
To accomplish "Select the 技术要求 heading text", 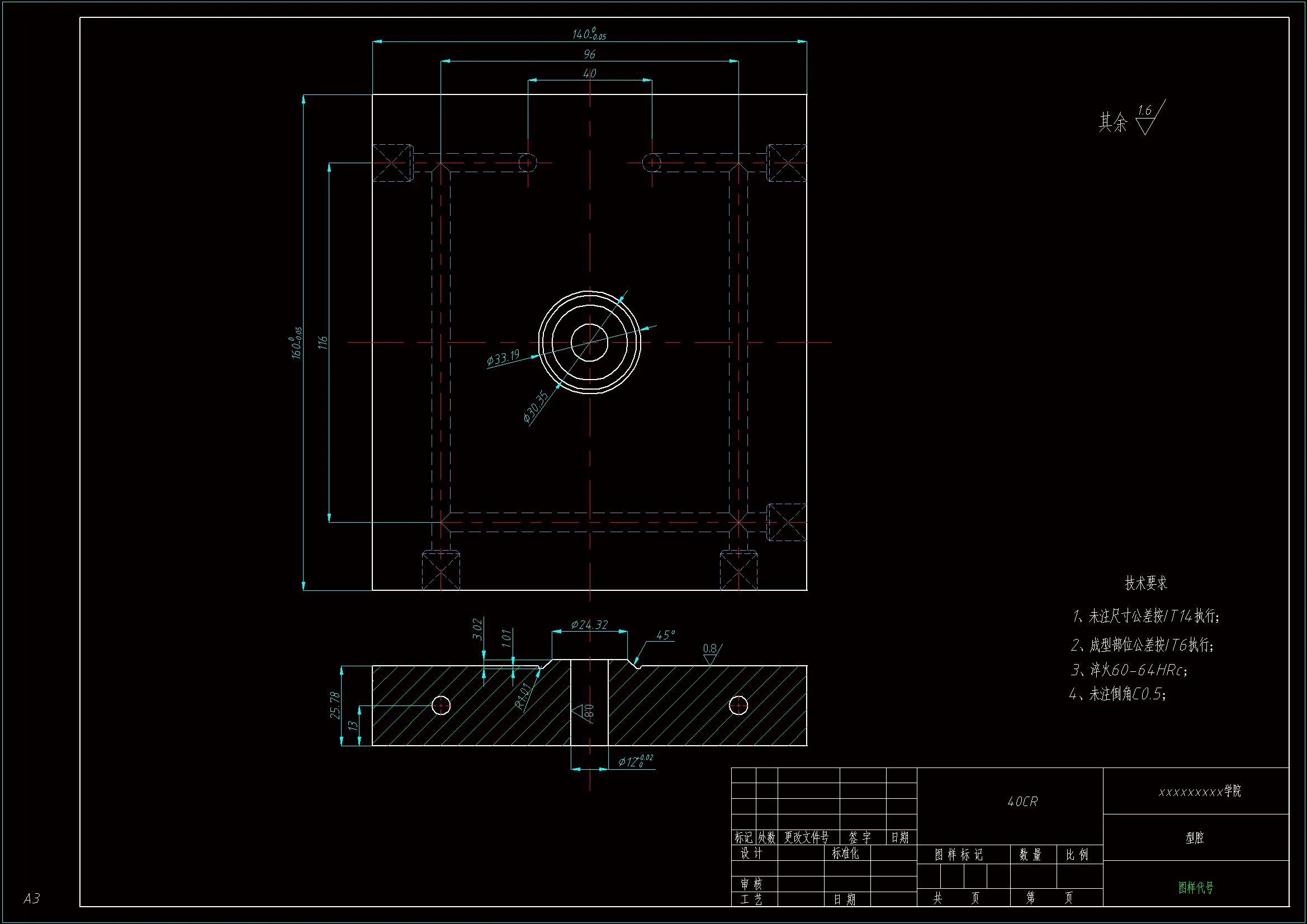I will pyautogui.click(x=1145, y=583).
